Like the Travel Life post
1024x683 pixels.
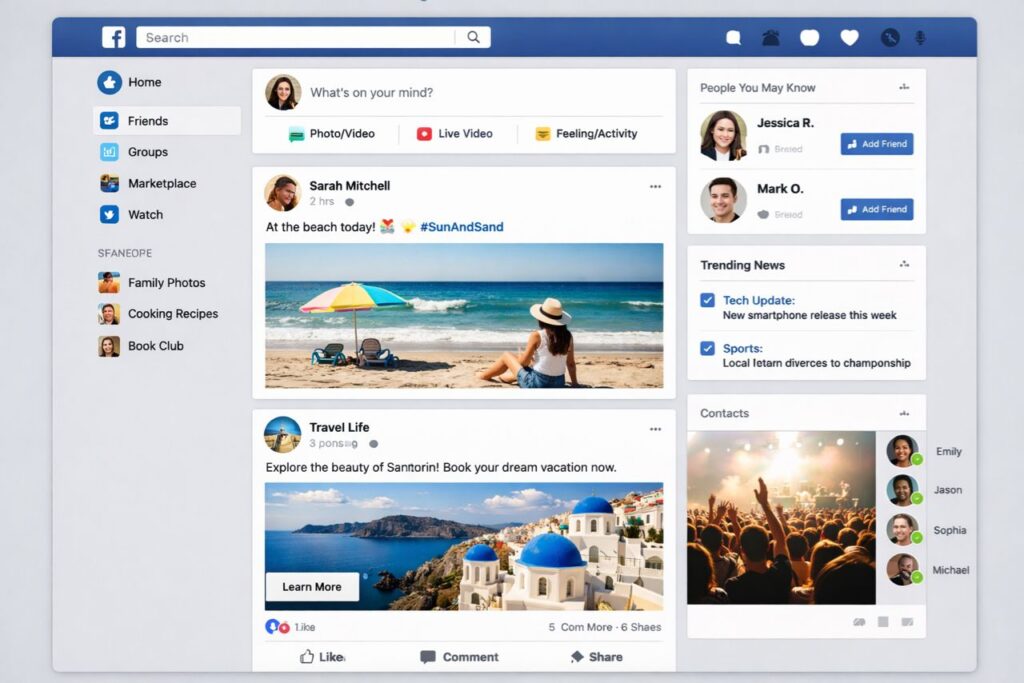pyautogui.click(x=322, y=657)
